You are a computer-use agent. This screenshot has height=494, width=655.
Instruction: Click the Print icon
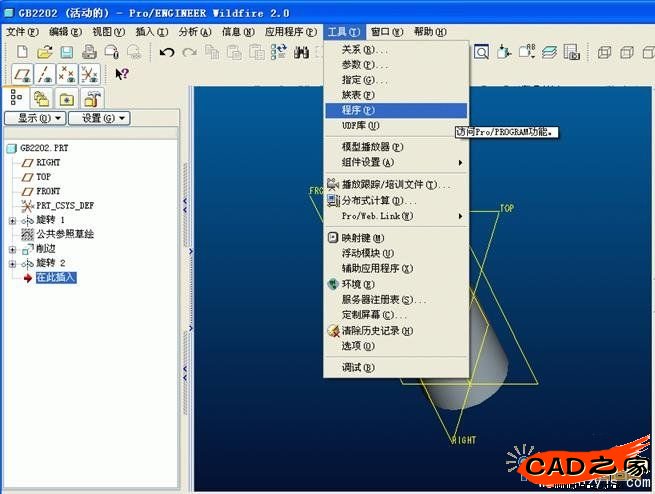point(88,52)
